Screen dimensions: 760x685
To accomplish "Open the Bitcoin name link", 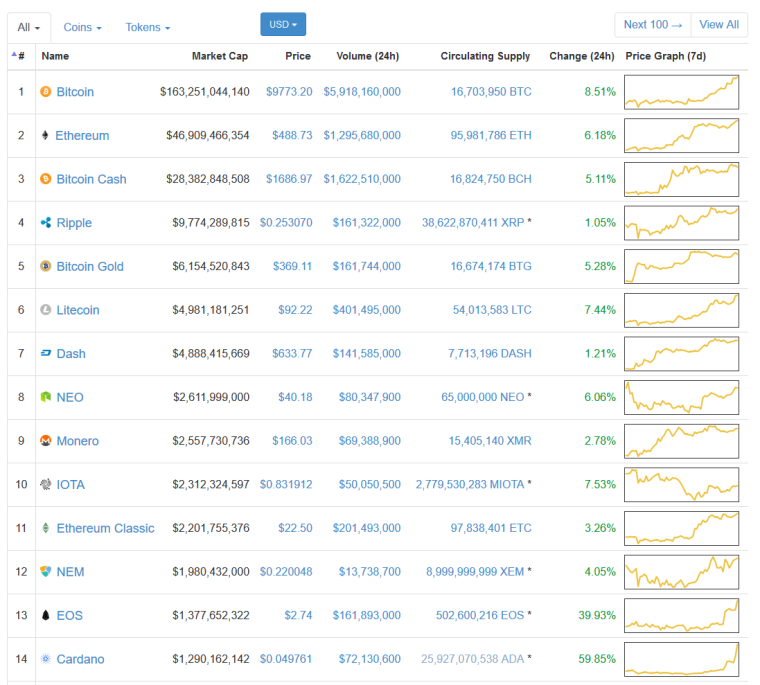I will 75,92.
